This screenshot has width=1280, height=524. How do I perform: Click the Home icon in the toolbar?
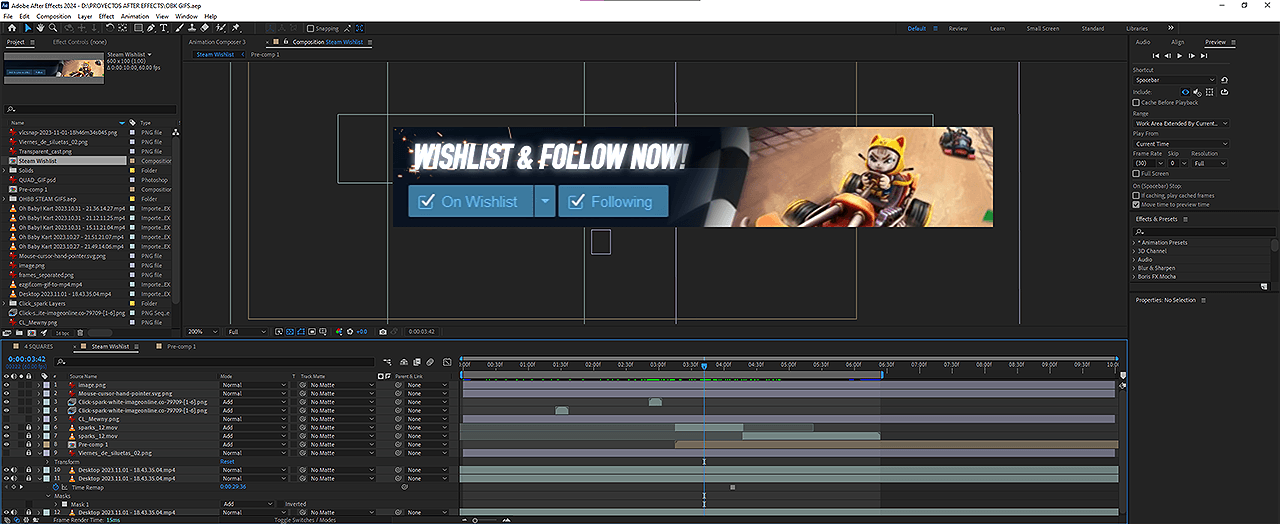[12, 28]
